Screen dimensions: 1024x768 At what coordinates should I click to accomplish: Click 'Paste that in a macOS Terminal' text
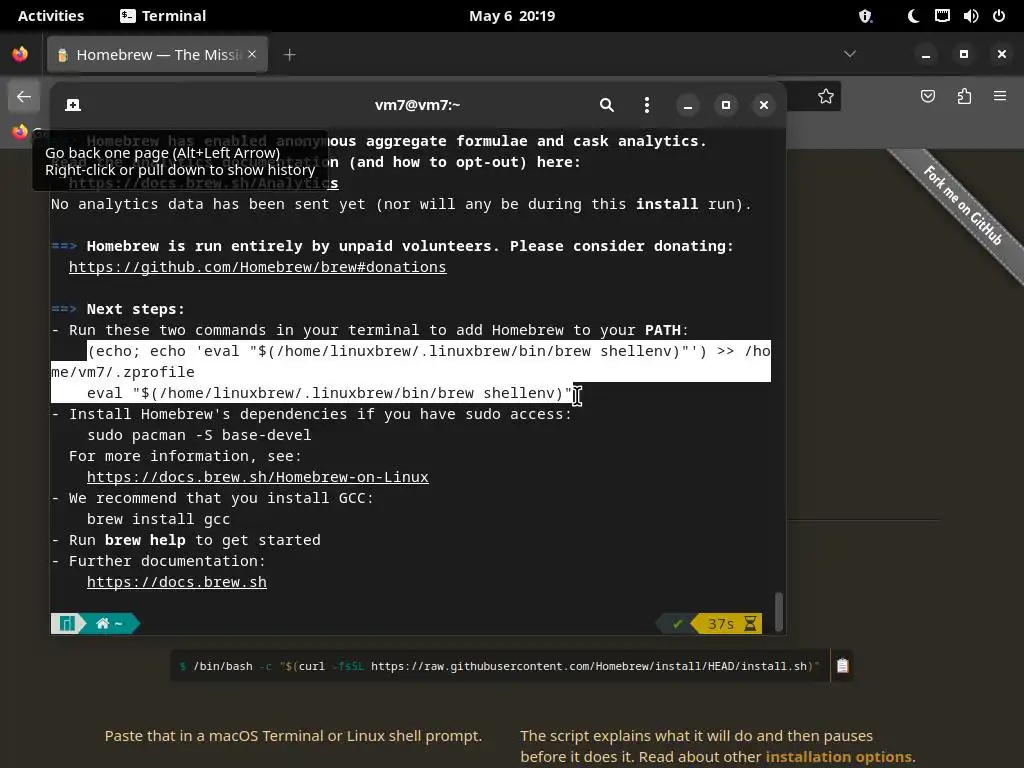tap(293, 736)
